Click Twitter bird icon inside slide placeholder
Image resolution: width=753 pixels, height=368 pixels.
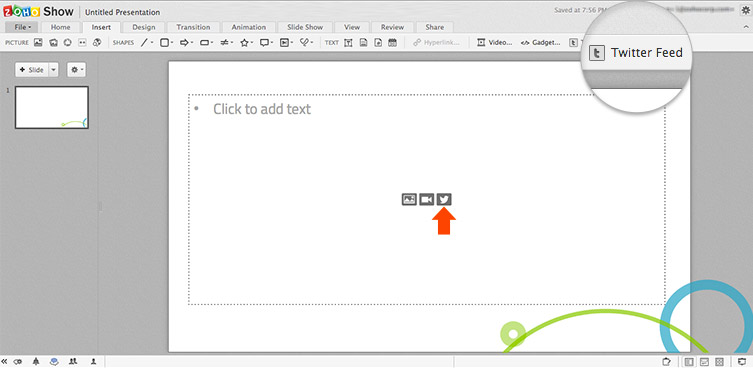coord(444,199)
